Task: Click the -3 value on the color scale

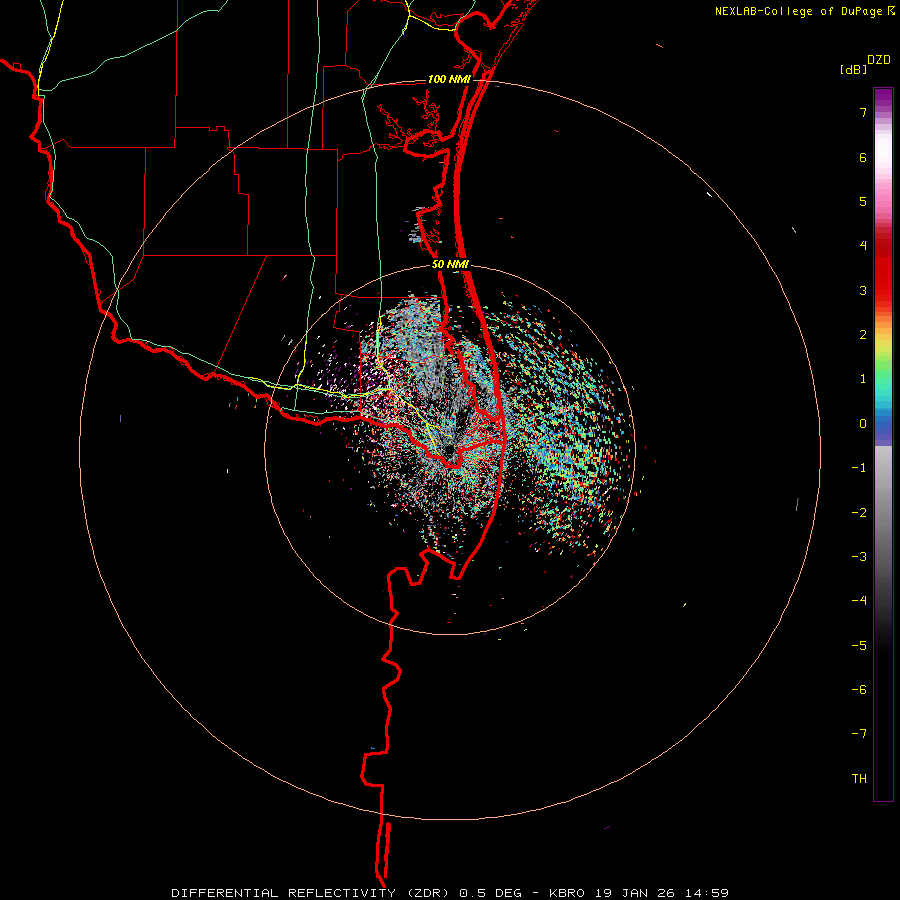Action: pos(859,557)
